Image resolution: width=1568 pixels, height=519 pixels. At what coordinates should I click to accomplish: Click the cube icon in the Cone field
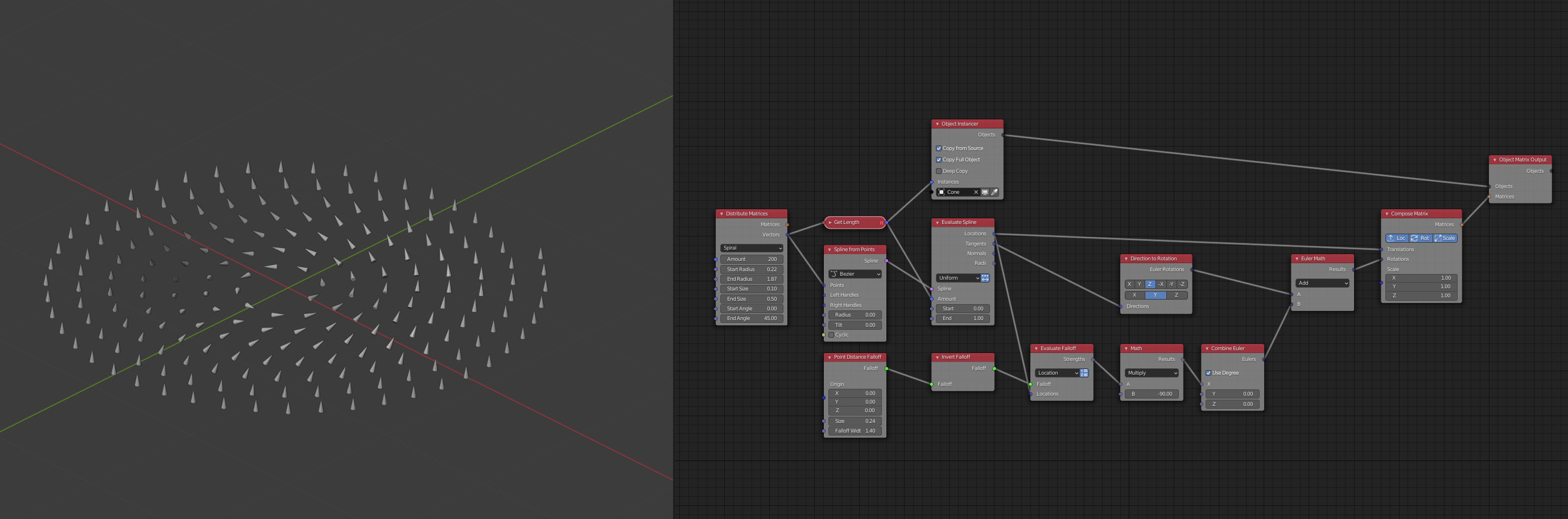click(942, 192)
